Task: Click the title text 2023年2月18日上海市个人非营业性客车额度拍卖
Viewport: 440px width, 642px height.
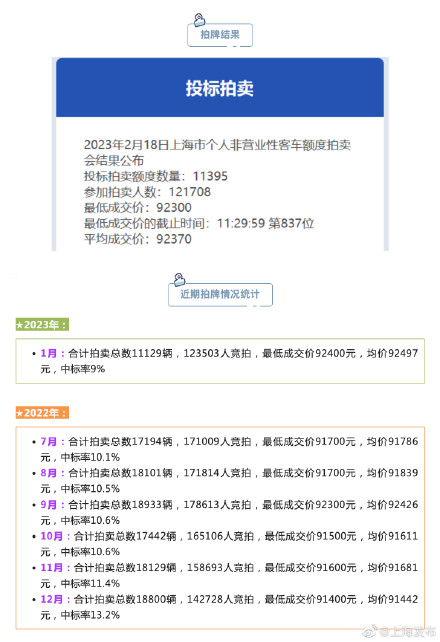Action: tap(217, 145)
